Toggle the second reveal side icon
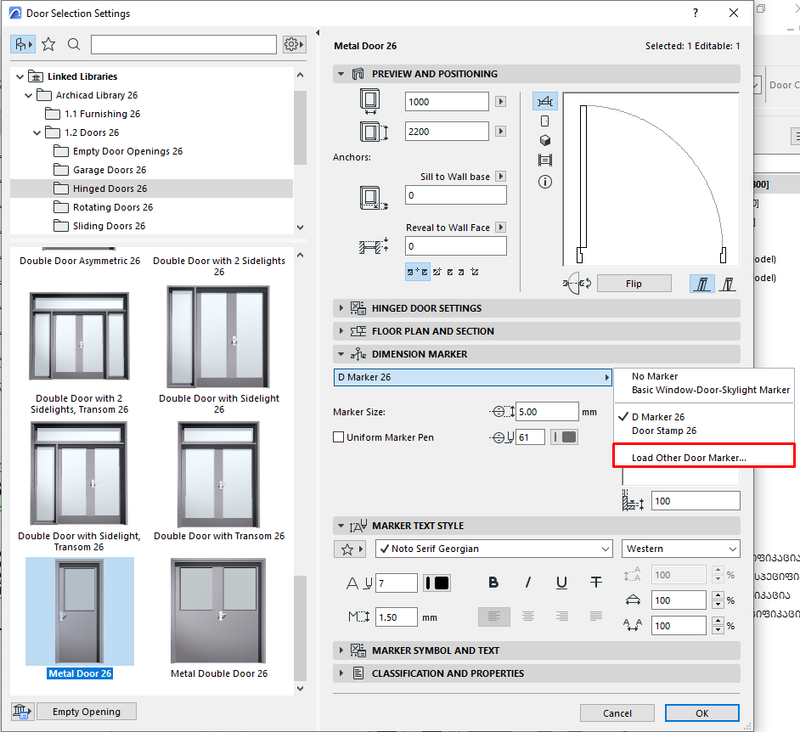The width and height of the screenshot is (800, 732). coord(728,283)
